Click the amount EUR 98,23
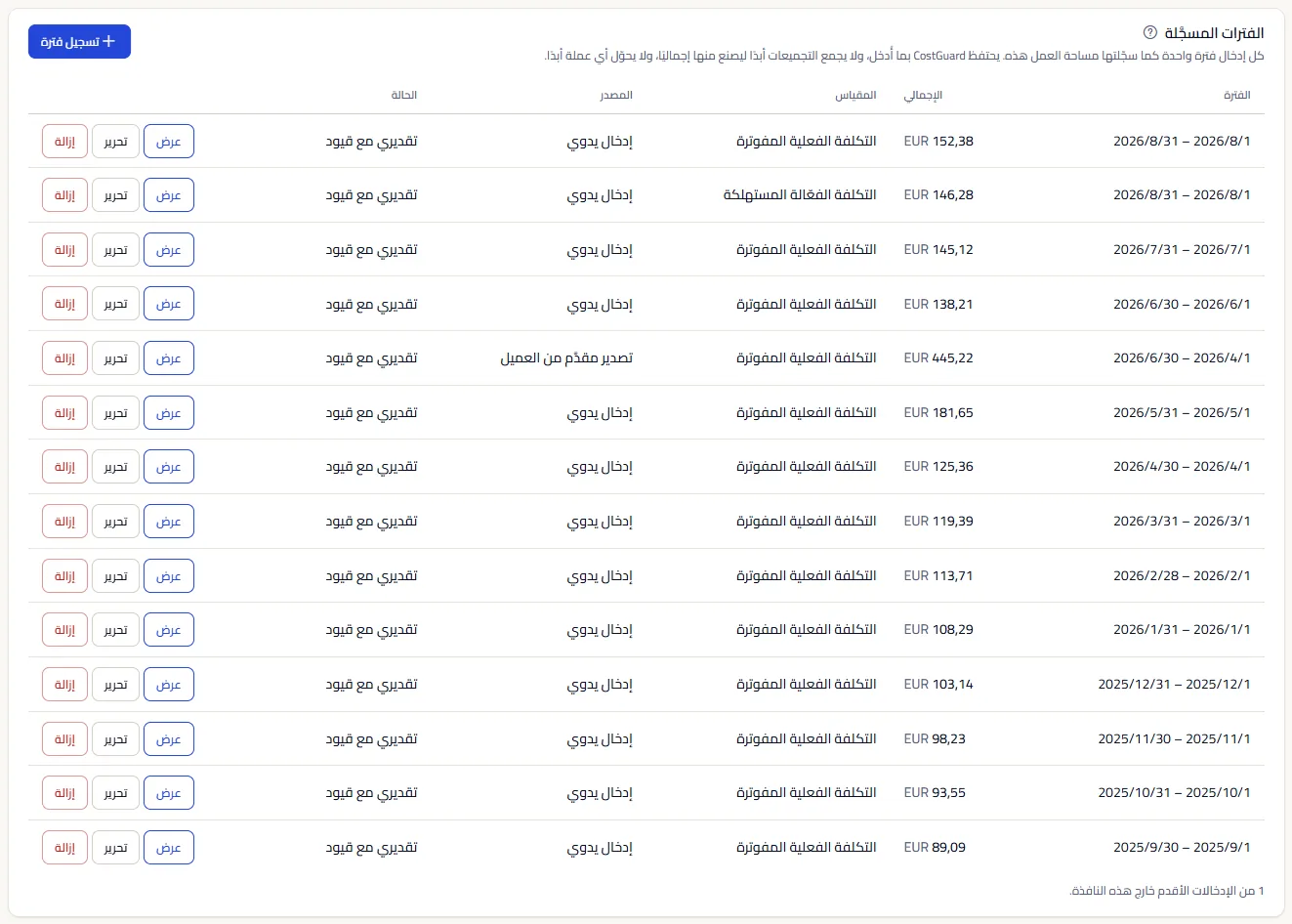Viewport: 1292px width, 924px height. 935,739
